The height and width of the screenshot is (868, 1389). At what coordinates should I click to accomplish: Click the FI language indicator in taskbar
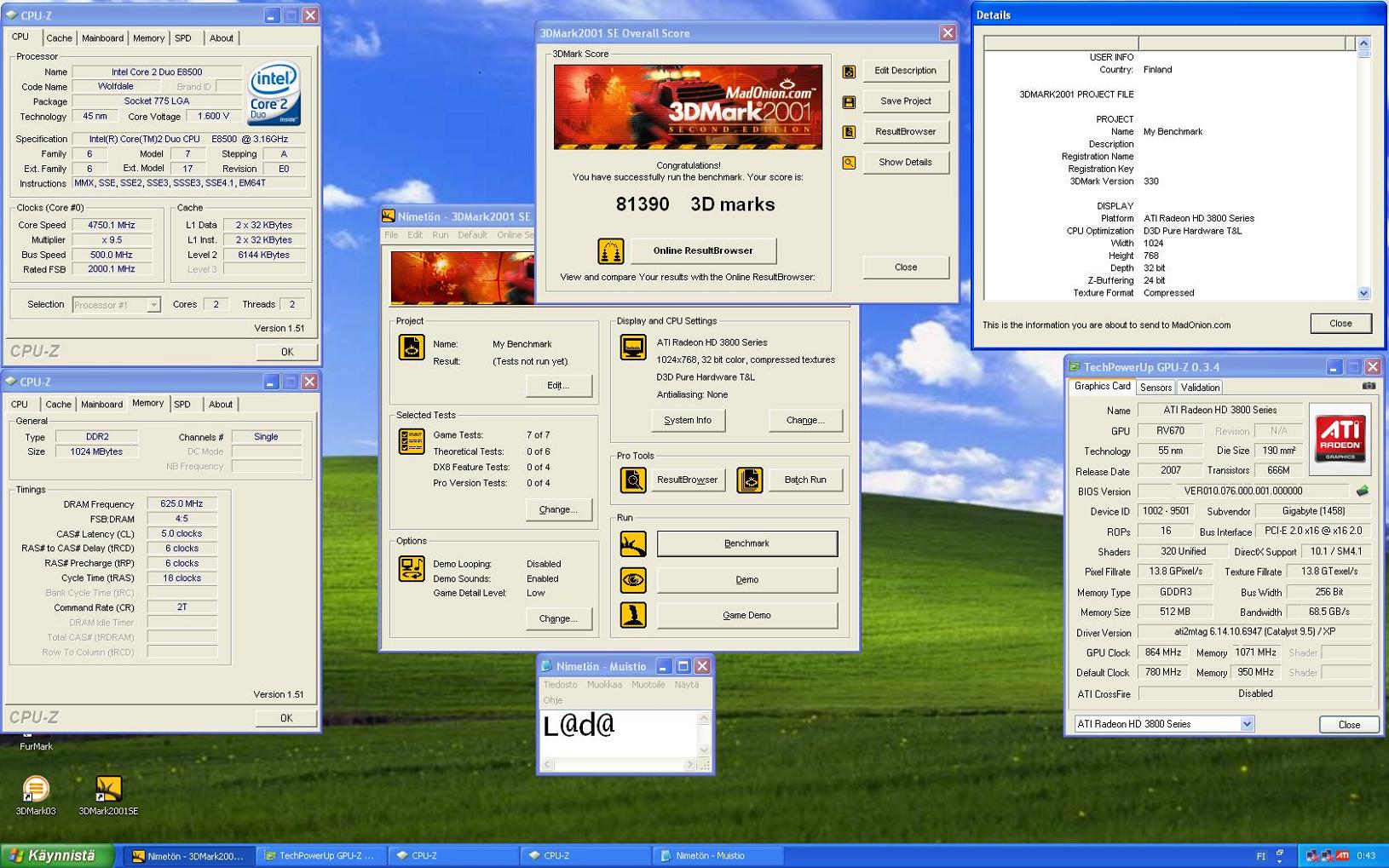pos(1261,856)
